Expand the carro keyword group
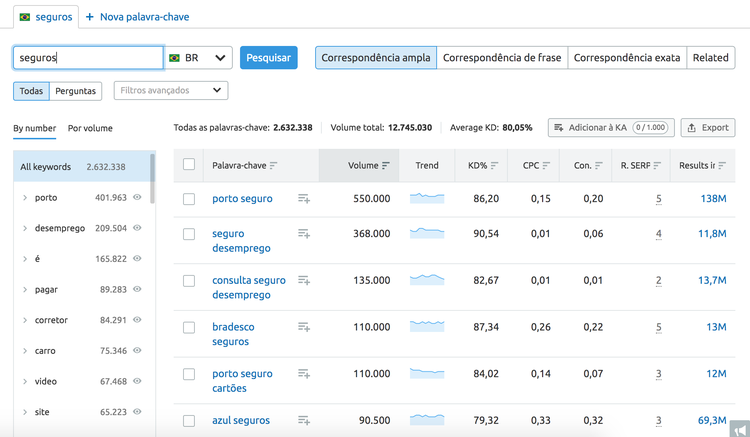 [25, 350]
